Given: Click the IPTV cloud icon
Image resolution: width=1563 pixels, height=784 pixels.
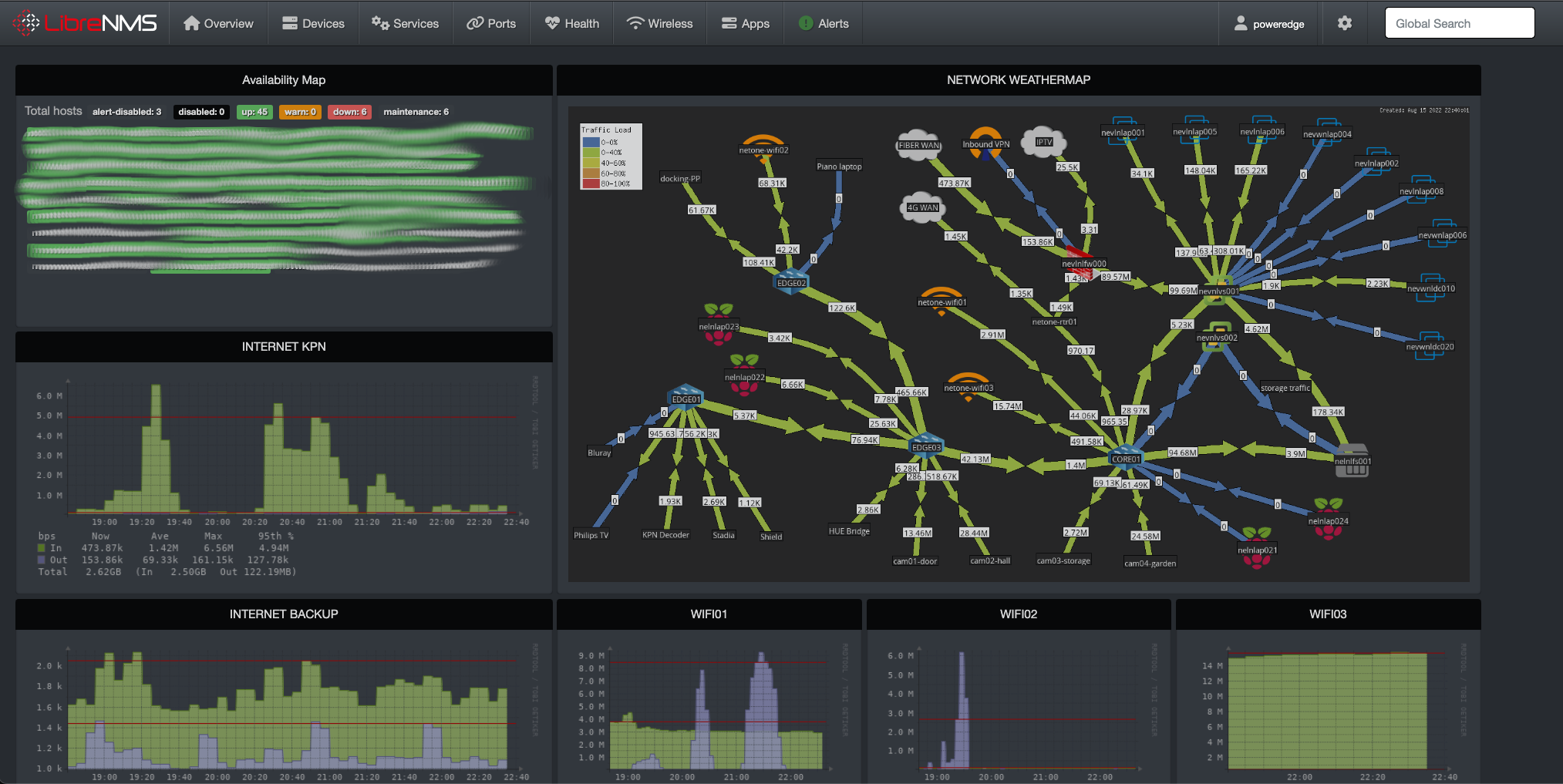Looking at the screenshot, I should pos(1043,141).
